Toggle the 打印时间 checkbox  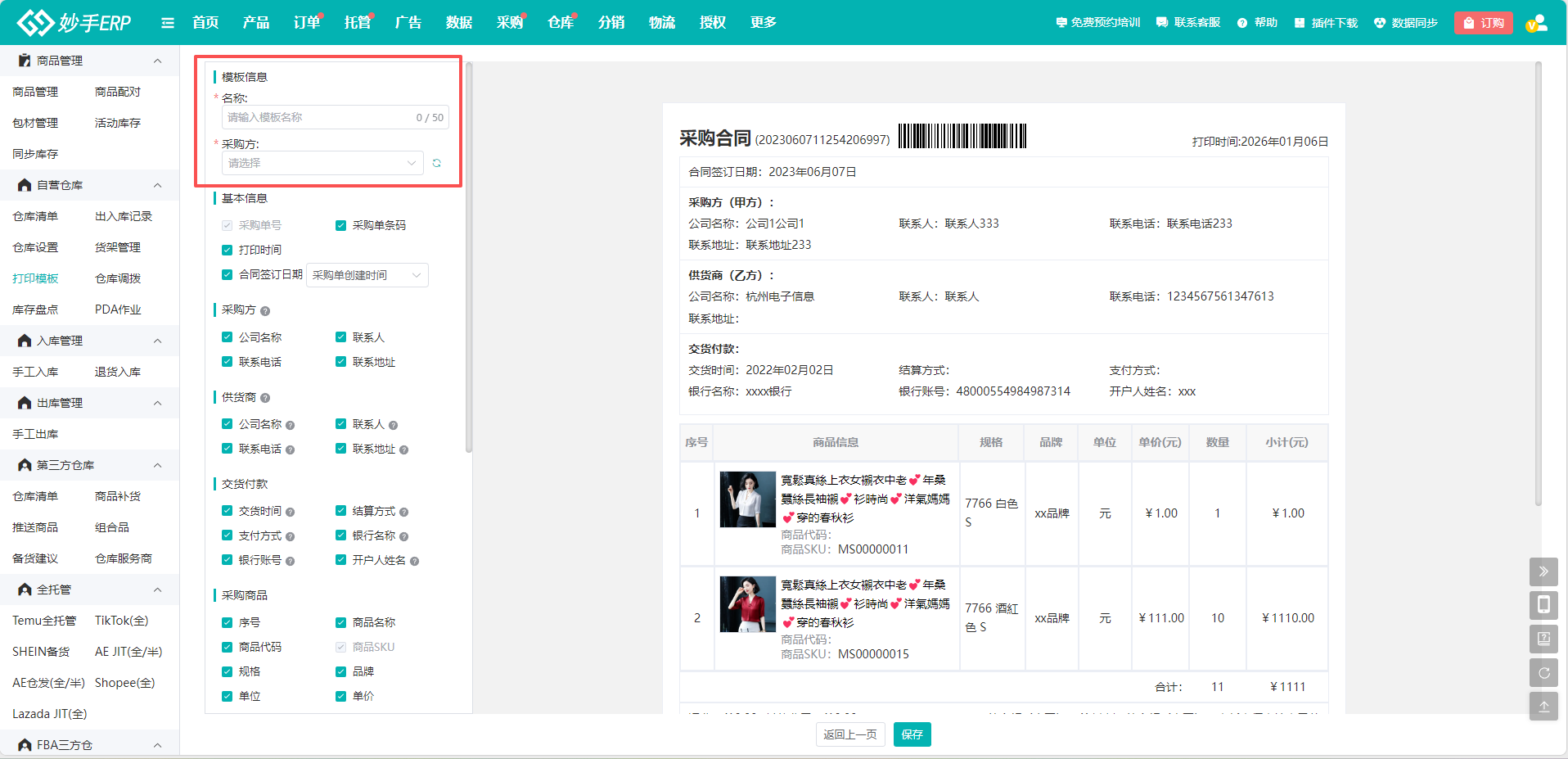228,250
